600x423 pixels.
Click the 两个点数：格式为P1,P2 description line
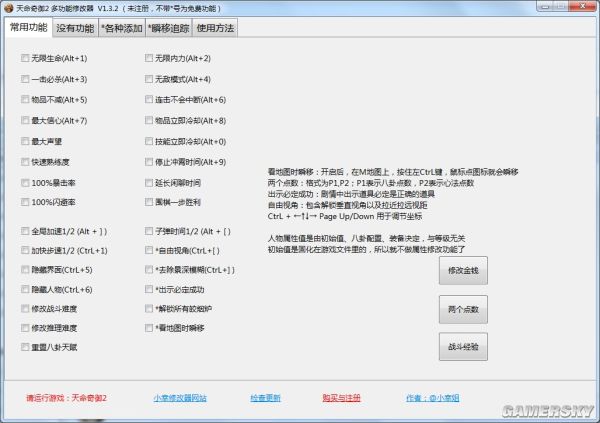(371, 183)
